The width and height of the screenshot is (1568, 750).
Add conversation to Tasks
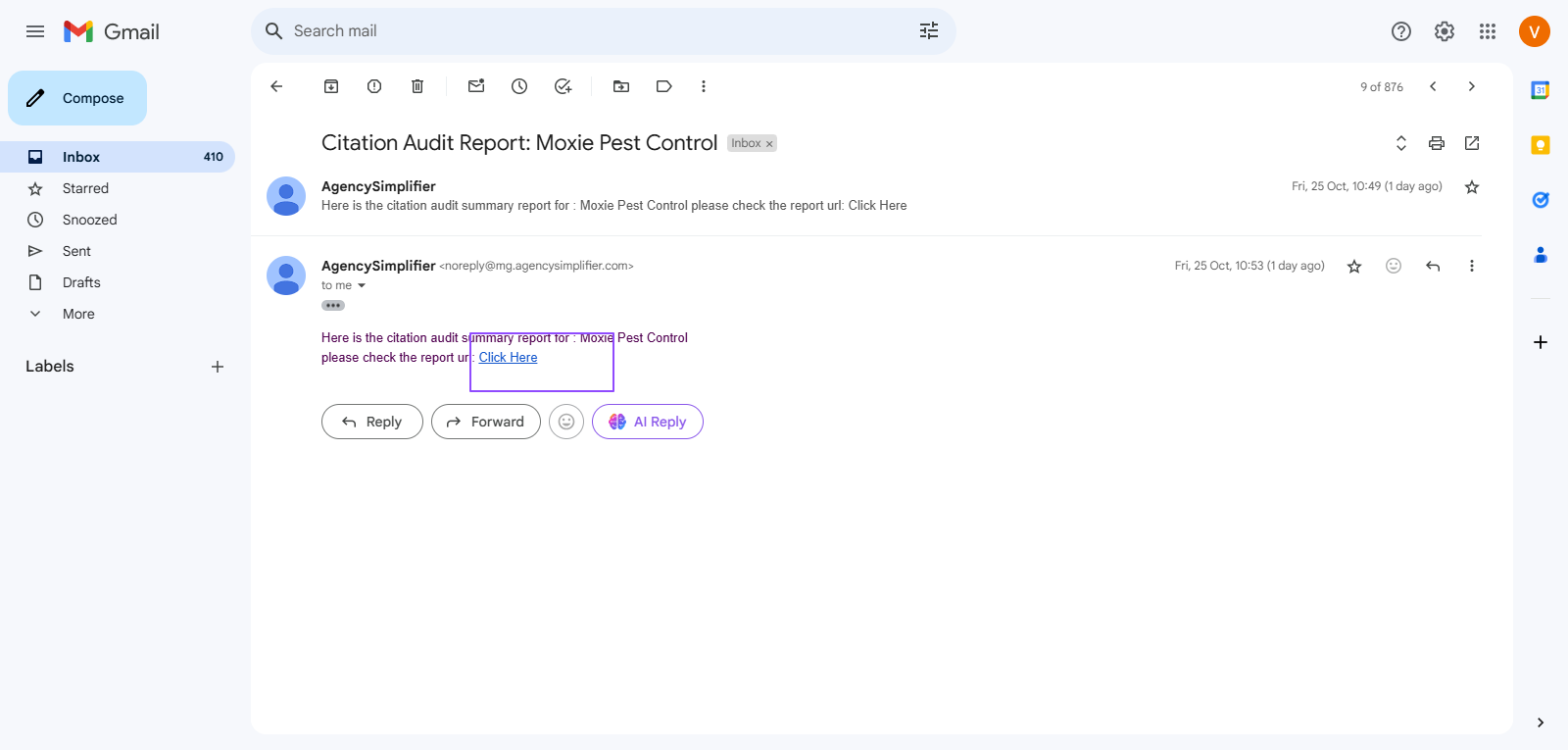[x=563, y=86]
